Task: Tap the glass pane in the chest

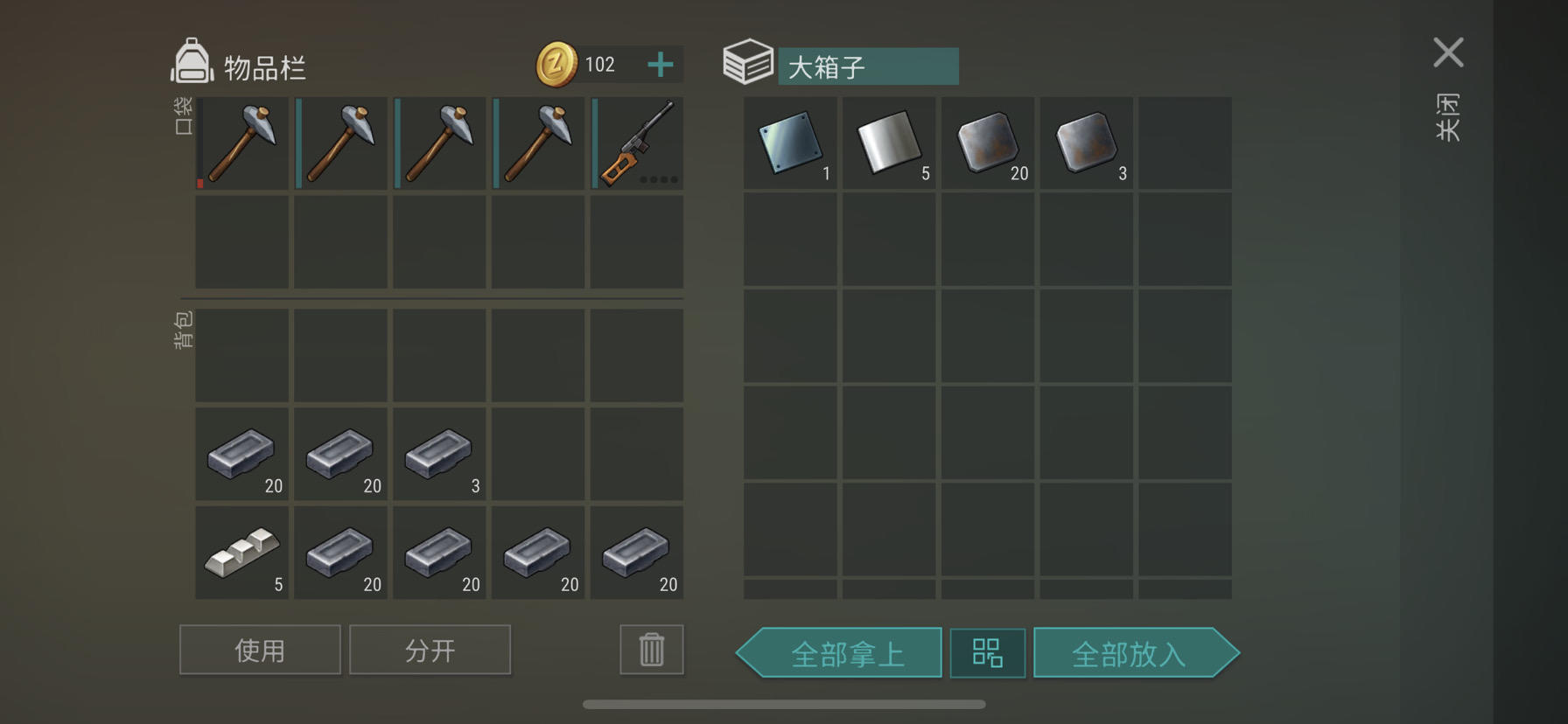Action: pyautogui.click(x=790, y=143)
